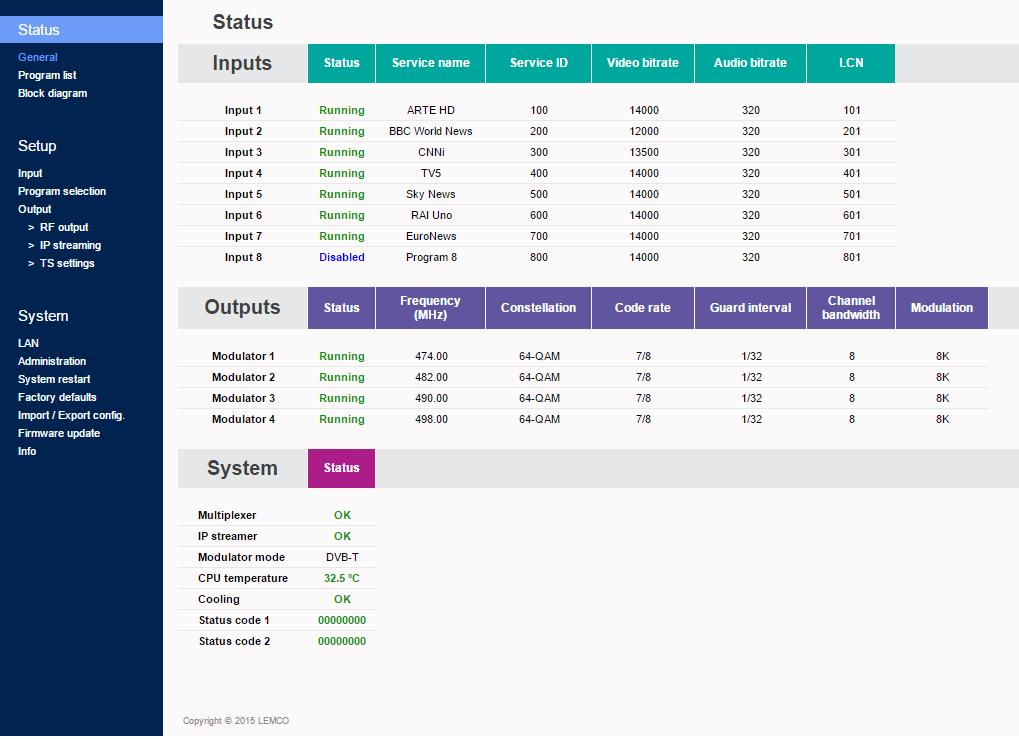The image size is (1019, 739).
Task: Select Factory defaults in sidebar
Action: (x=57, y=397)
